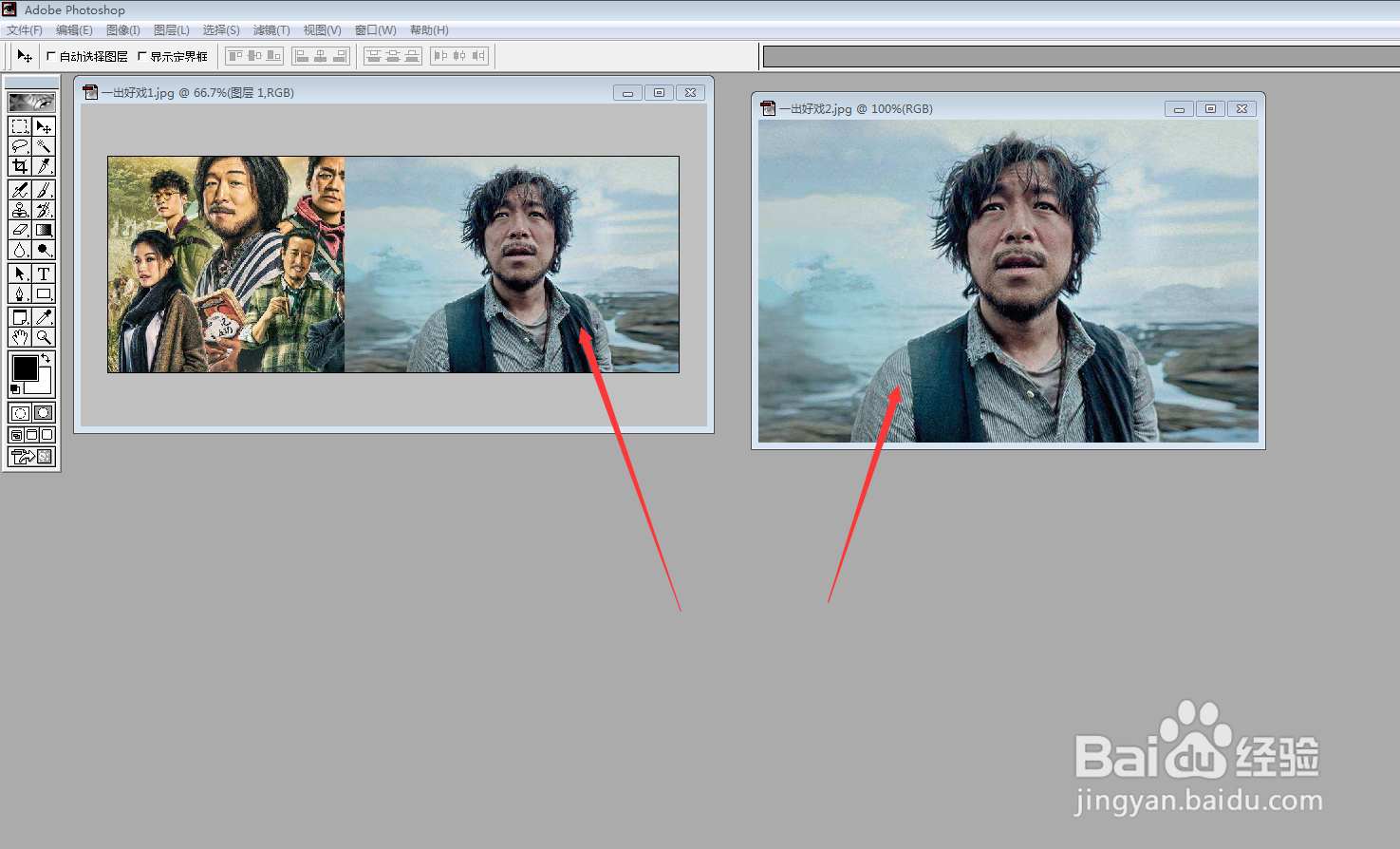Click Move tool icon in options bar
1400x849 pixels.
pyautogui.click(x=25, y=56)
